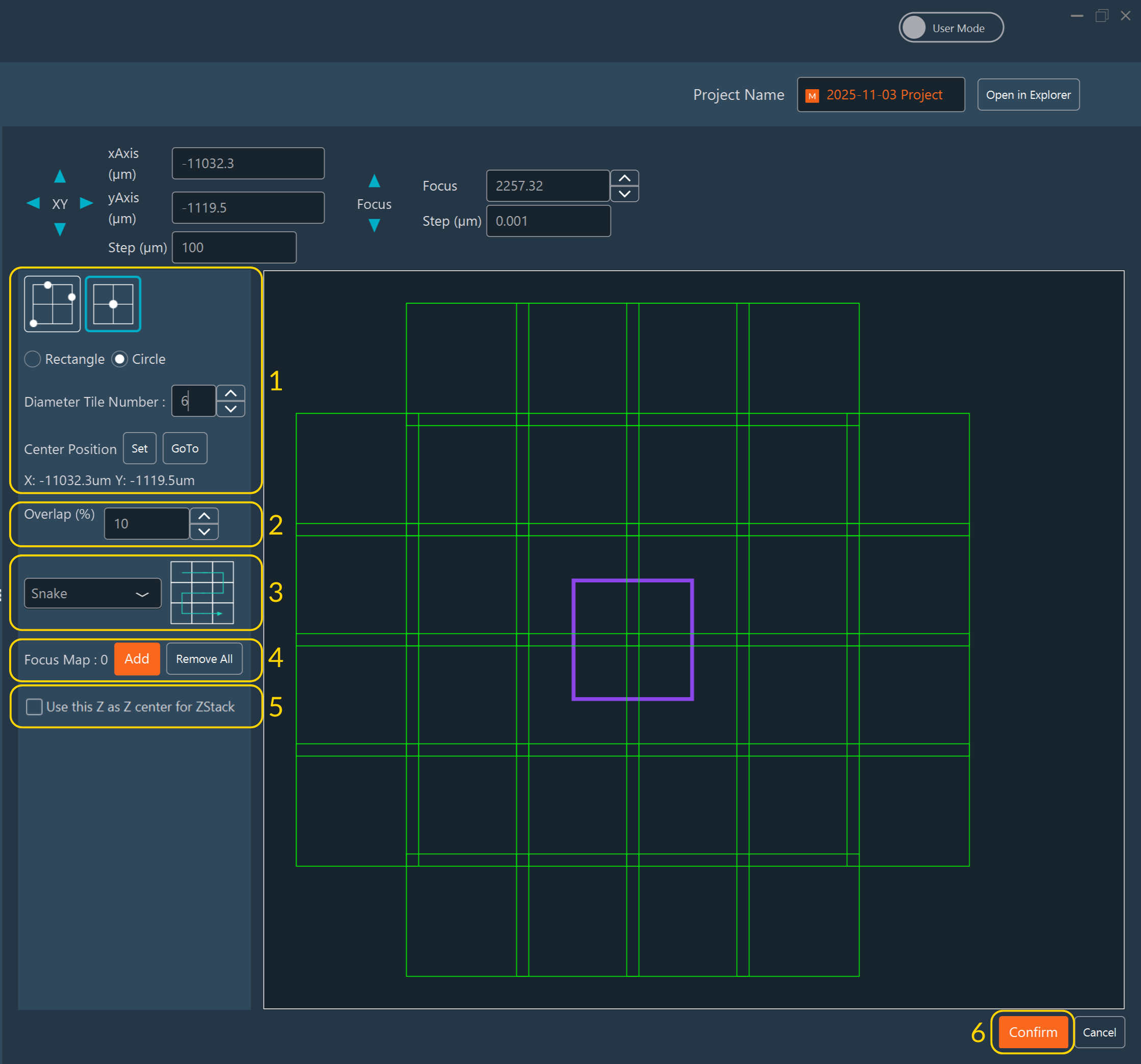Viewport: 1141px width, 1064px height.
Task: Decrease the Overlap percentage value
Action: (204, 532)
